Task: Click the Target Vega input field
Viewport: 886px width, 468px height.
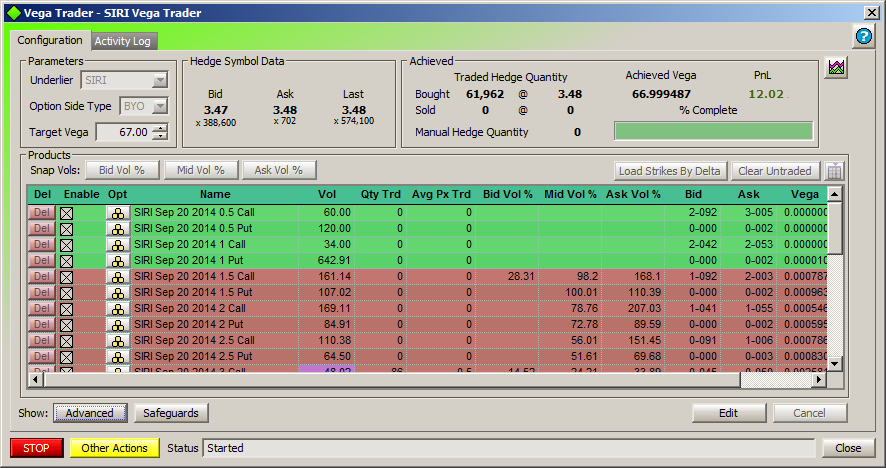Action: [125, 132]
